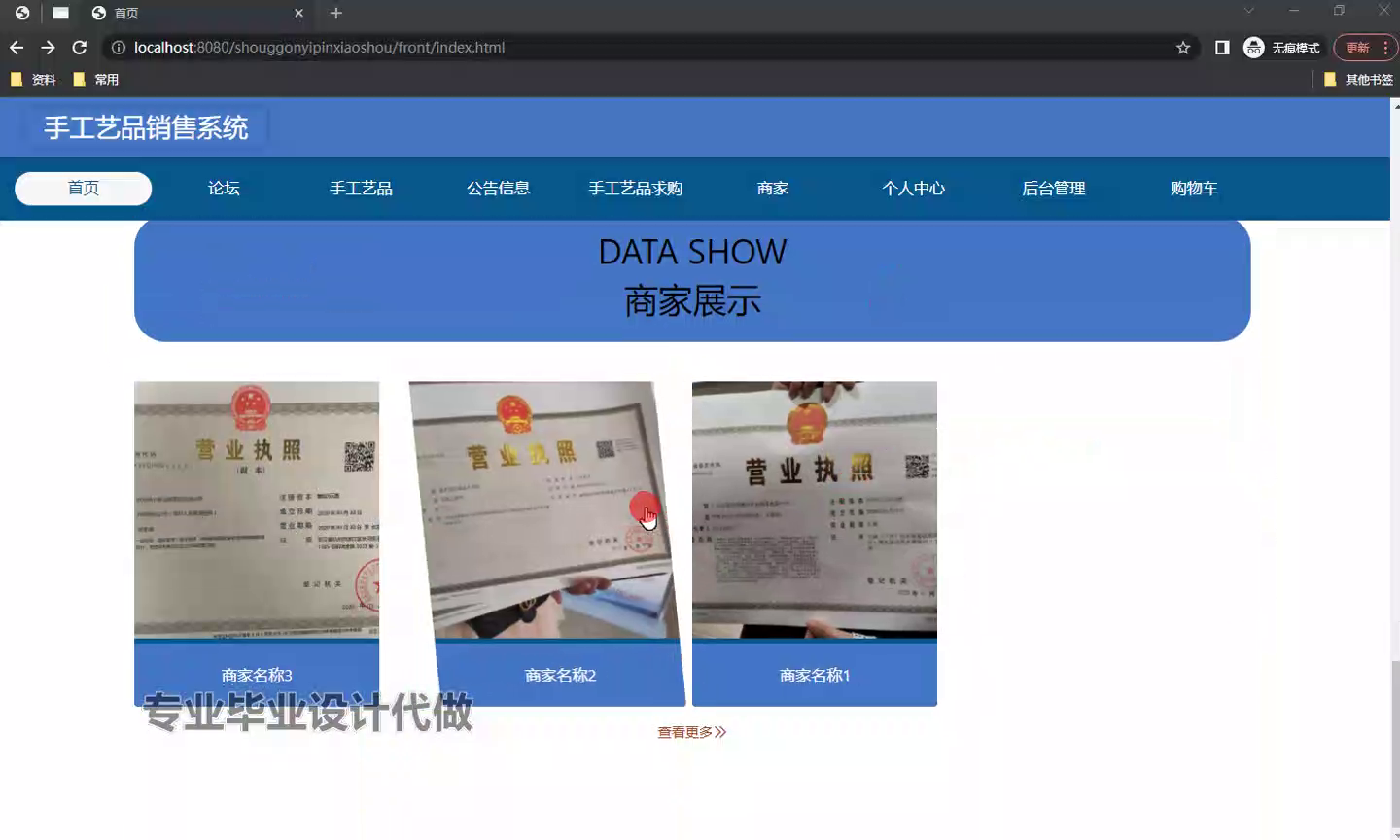This screenshot has width=1400, height=840.
Task: Open the 后台管理 navigation item
Action: pyautogui.click(x=1053, y=189)
